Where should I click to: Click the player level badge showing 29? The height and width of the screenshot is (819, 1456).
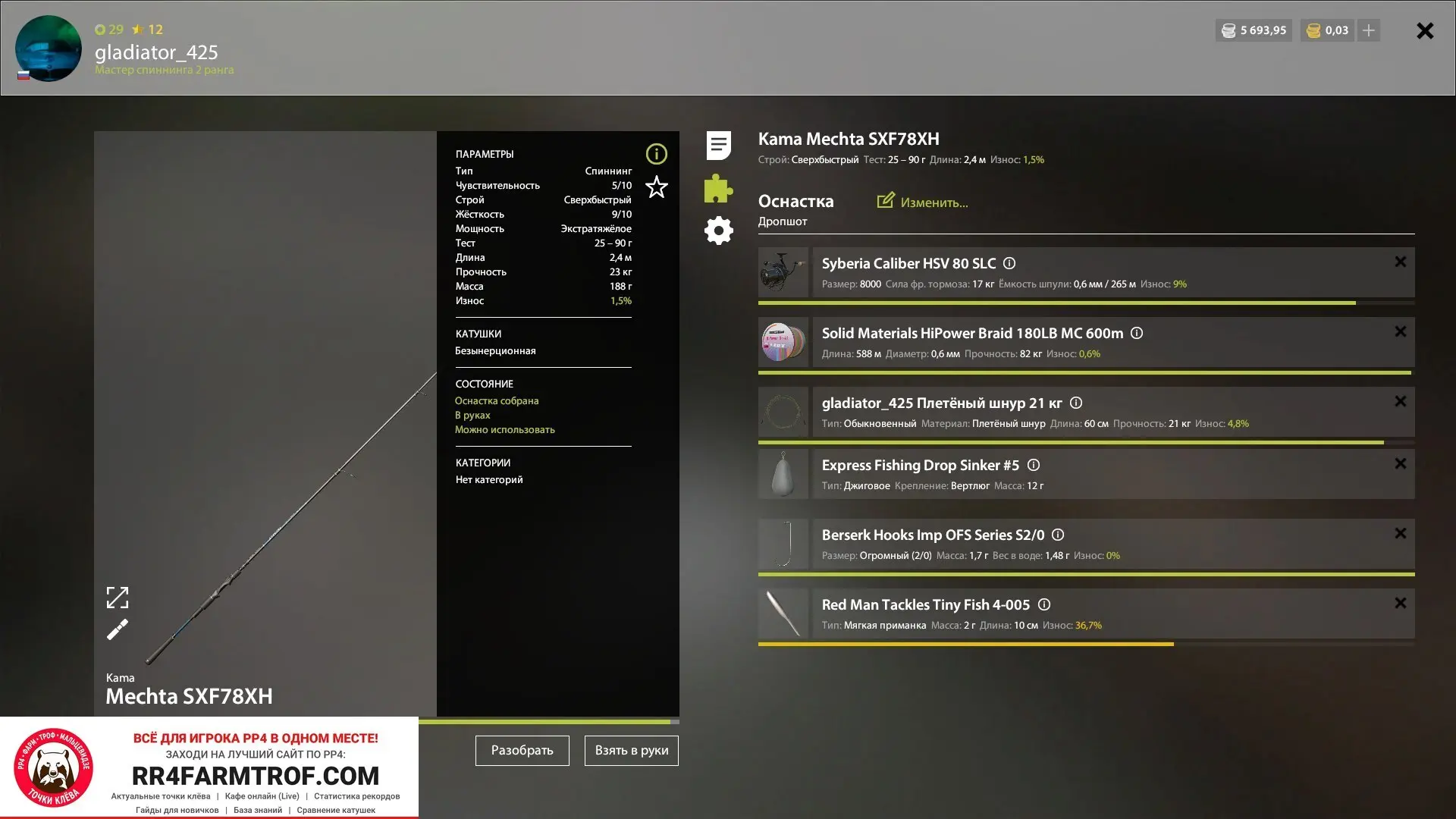click(109, 30)
